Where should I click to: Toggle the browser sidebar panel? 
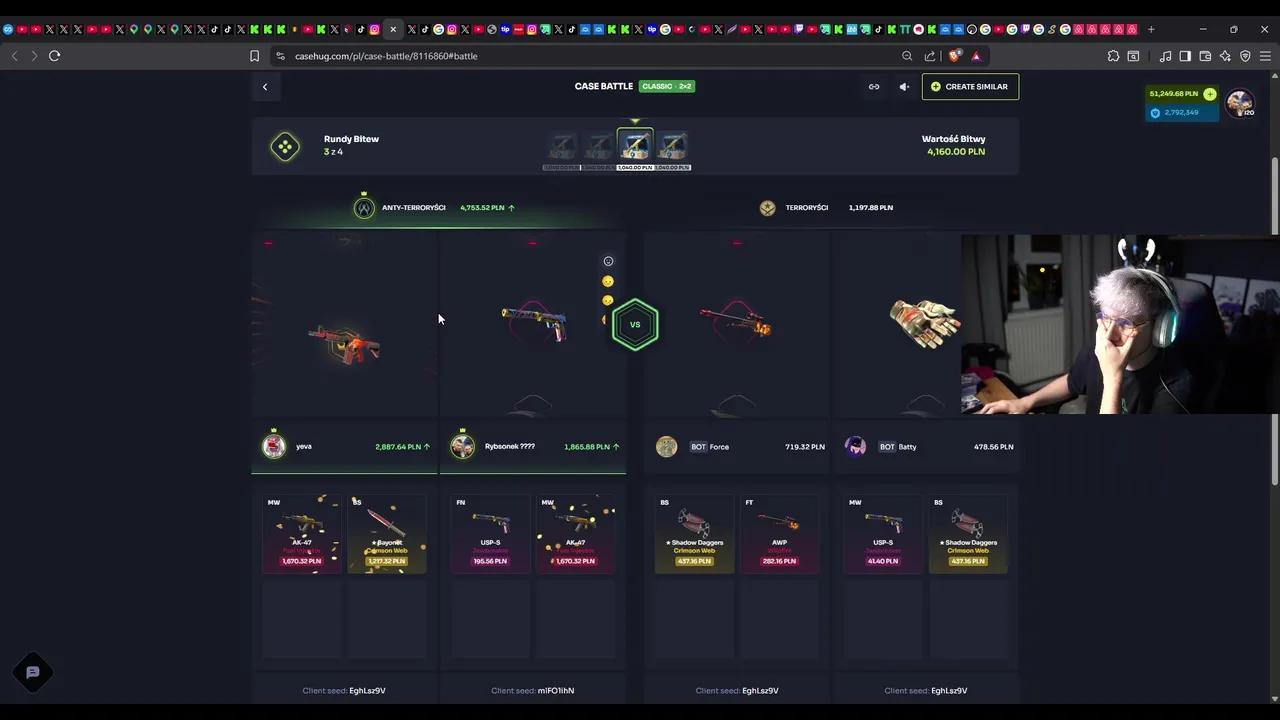(x=1185, y=56)
